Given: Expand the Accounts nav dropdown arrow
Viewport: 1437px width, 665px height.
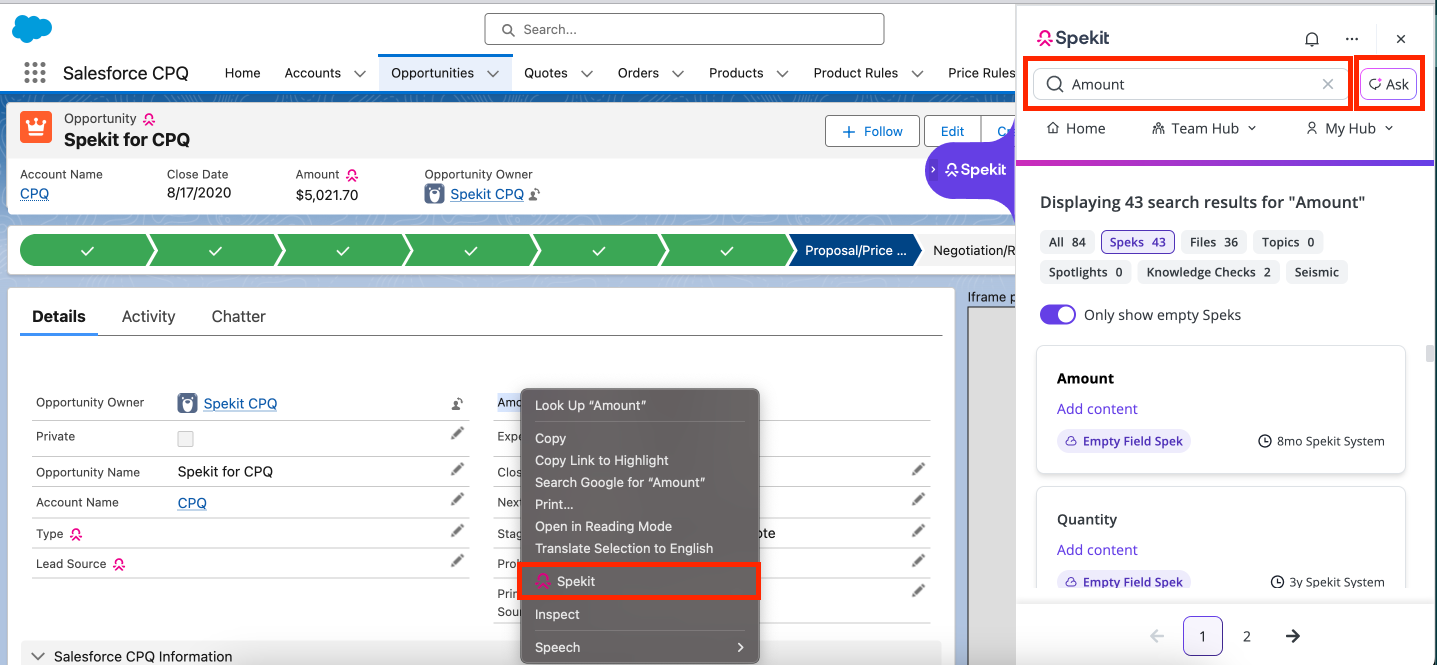Looking at the screenshot, I should point(360,74).
